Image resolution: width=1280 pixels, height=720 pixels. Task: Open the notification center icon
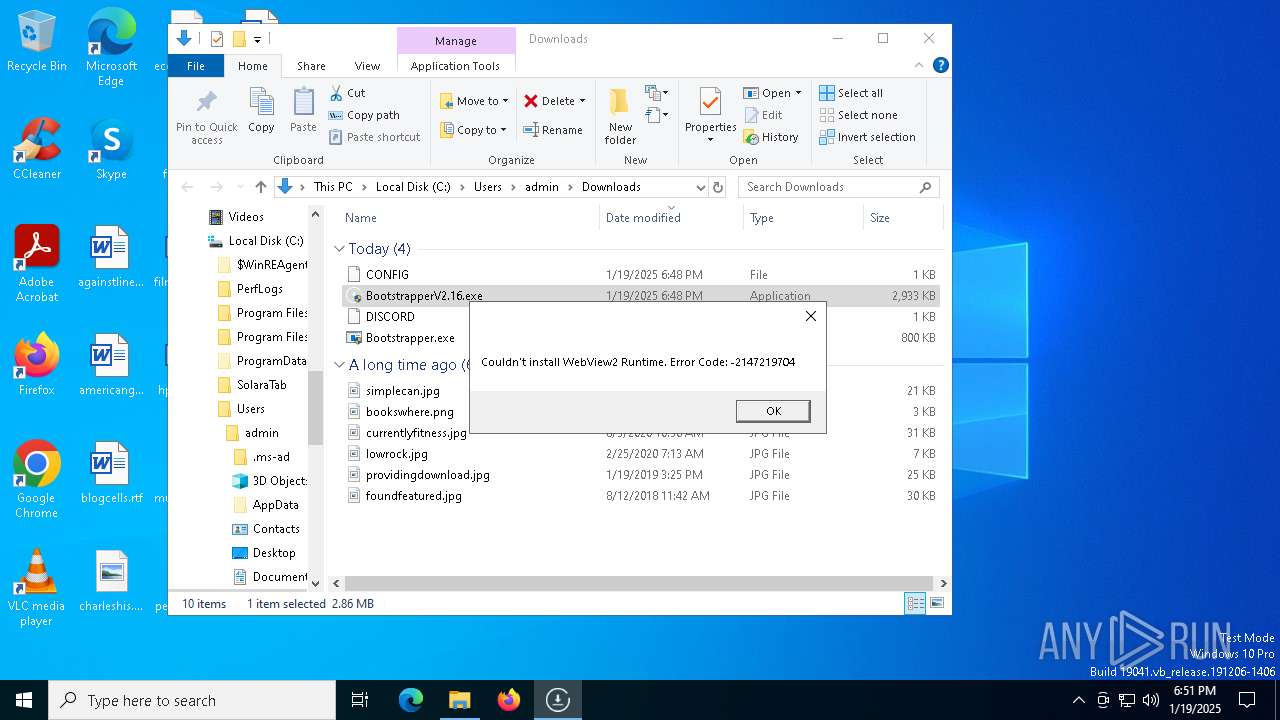pos(1247,700)
